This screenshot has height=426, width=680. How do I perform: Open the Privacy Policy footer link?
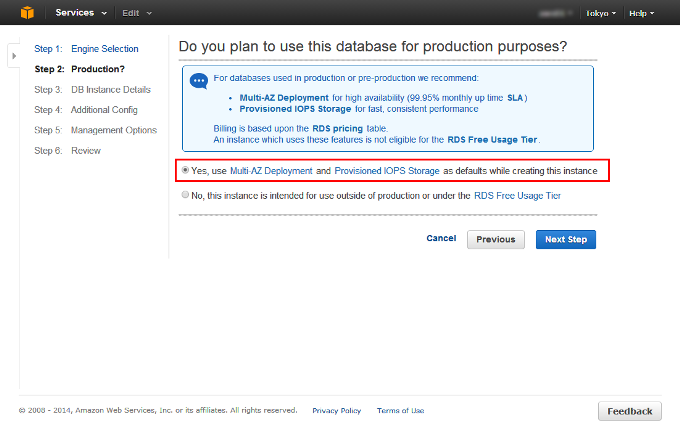337,410
